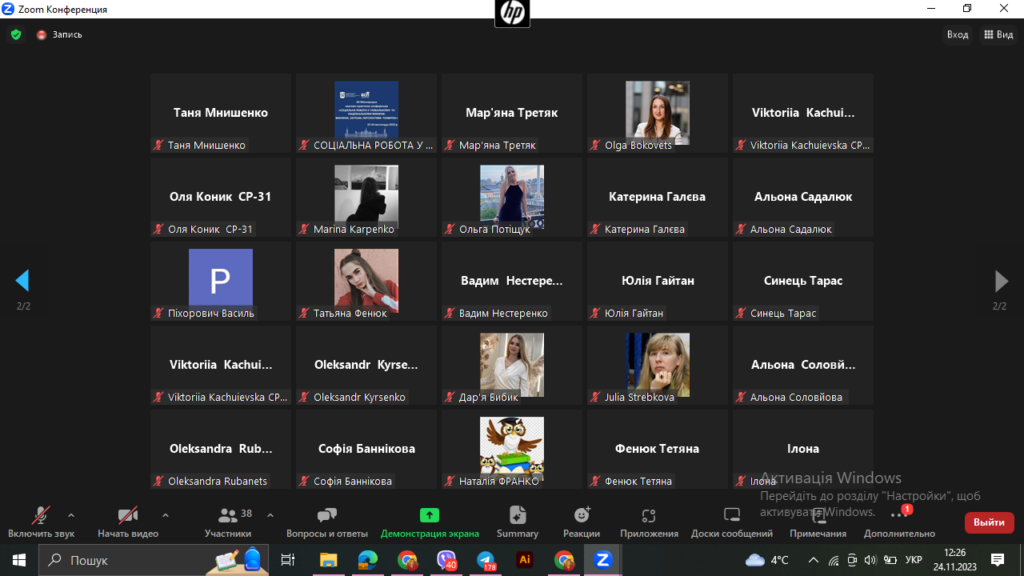Open Telegram from the Windows taskbar
The height and width of the screenshot is (576, 1024).
pos(485,560)
